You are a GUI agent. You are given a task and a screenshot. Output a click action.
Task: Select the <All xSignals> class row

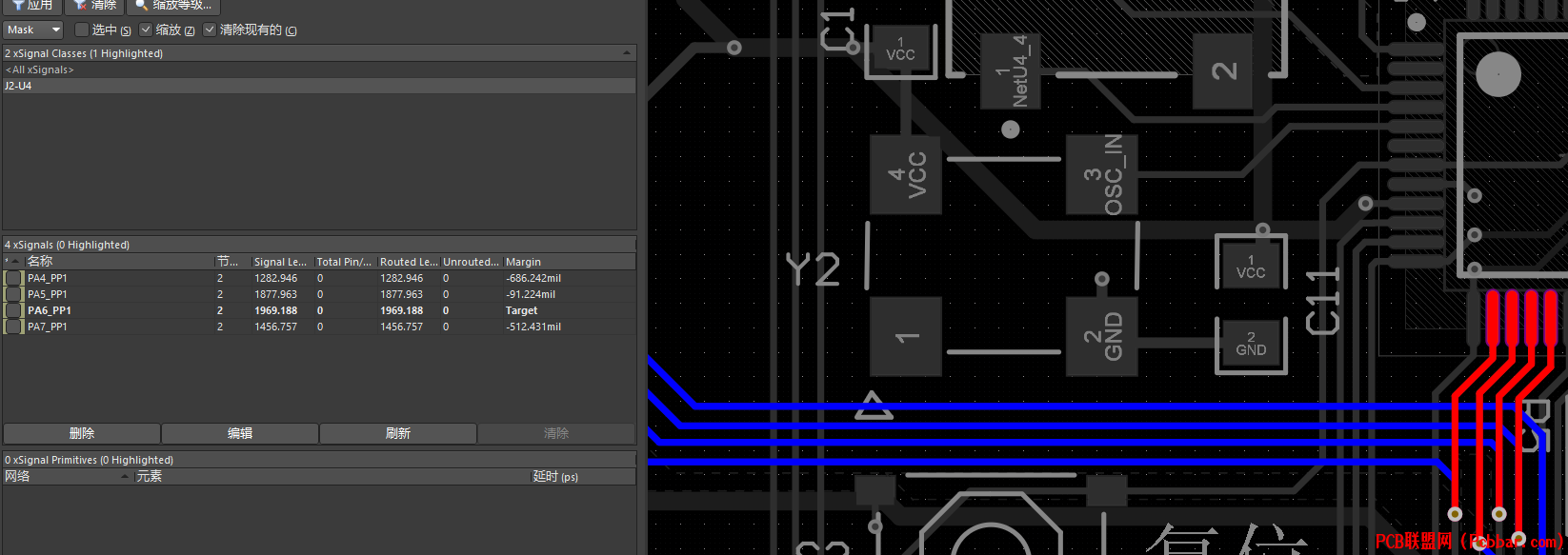click(x=319, y=69)
